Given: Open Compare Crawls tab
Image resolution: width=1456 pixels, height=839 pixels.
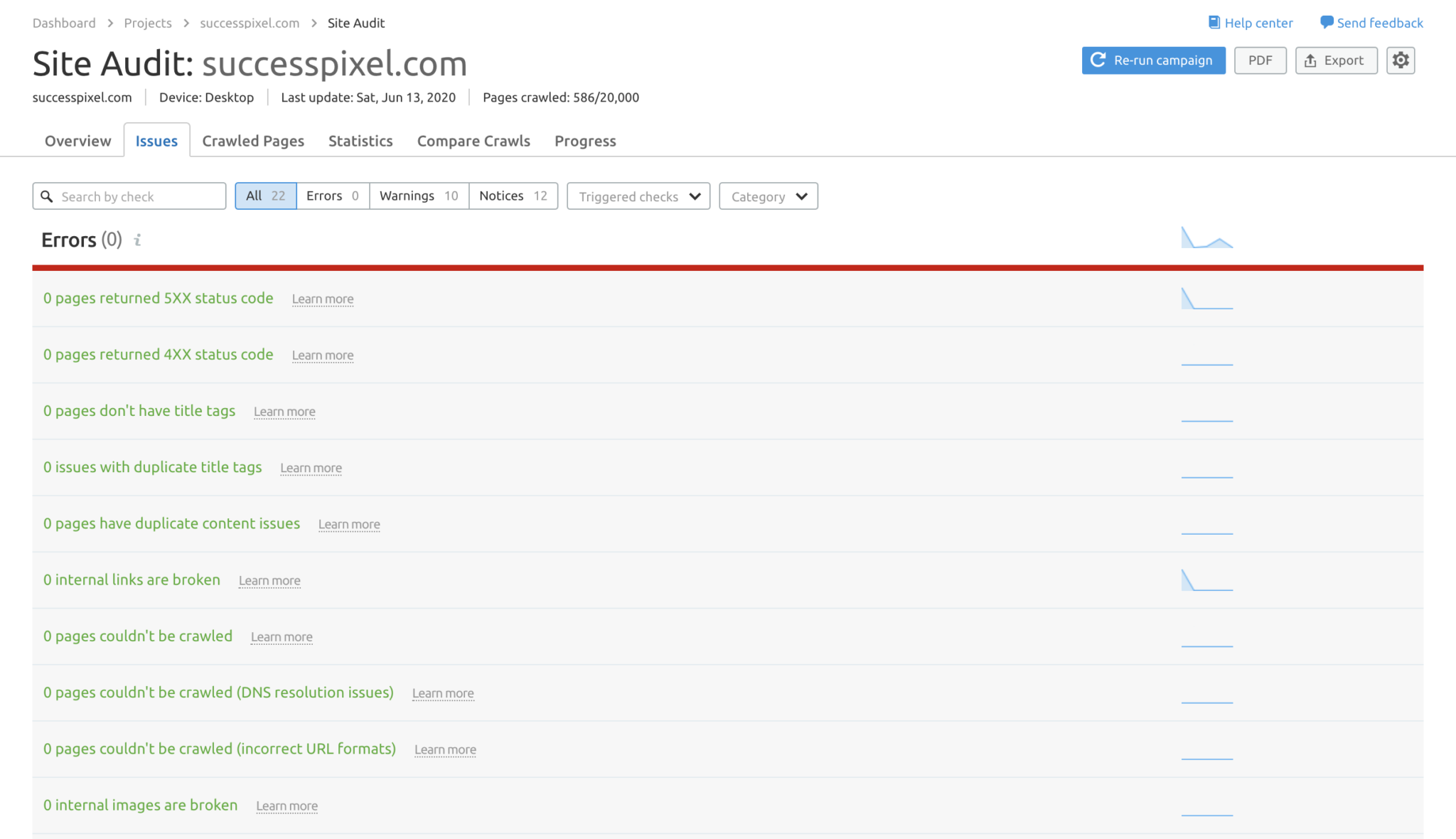Looking at the screenshot, I should point(473,141).
